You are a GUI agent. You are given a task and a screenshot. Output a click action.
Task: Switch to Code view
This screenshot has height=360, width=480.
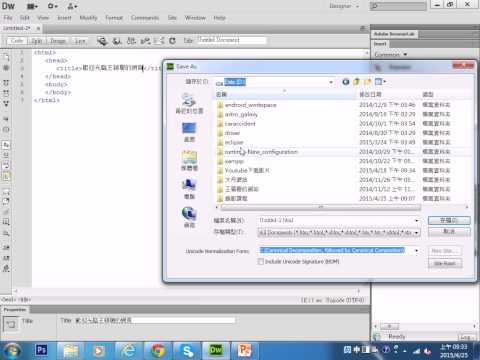(17, 41)
